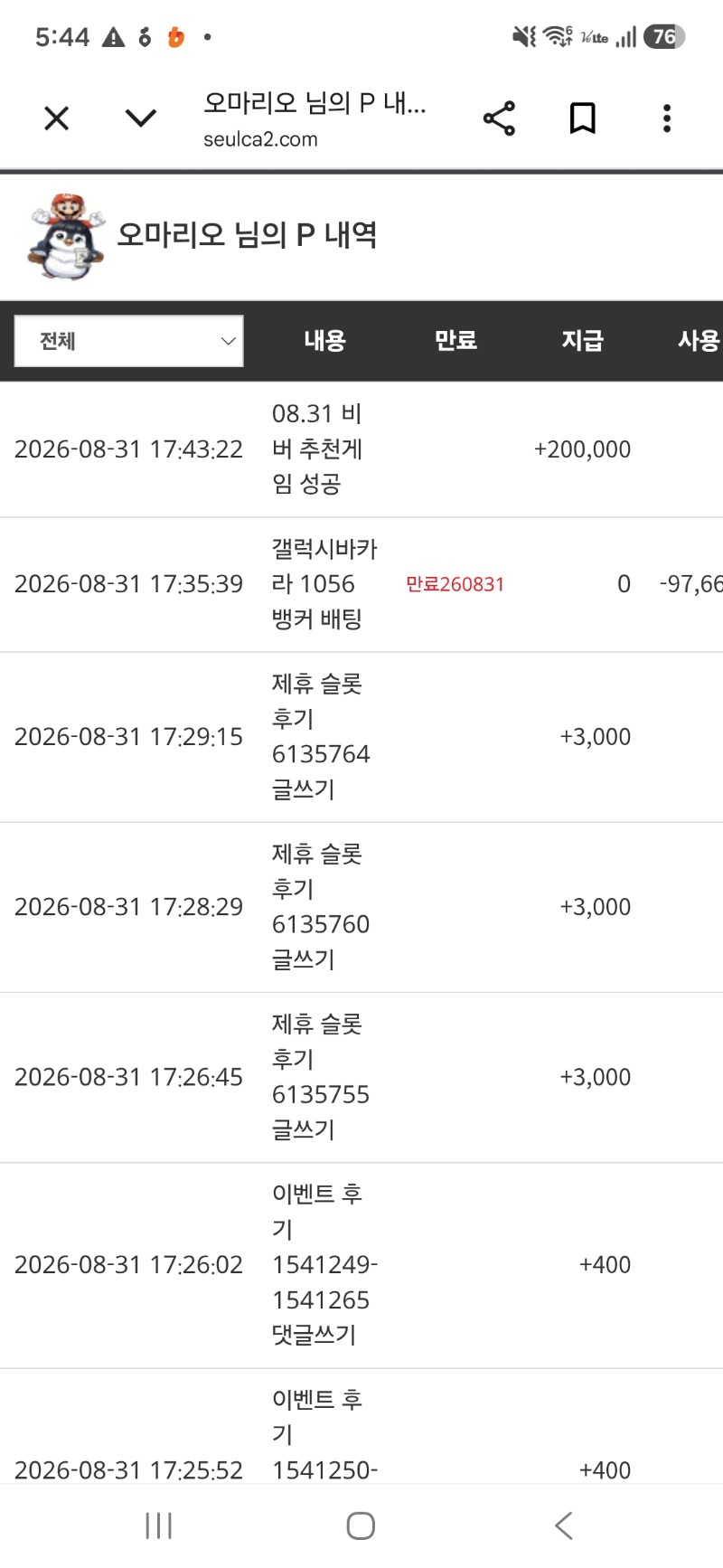Open the 전체 filter dropdown
This screenshot has width=723, height=1568.
129,341
